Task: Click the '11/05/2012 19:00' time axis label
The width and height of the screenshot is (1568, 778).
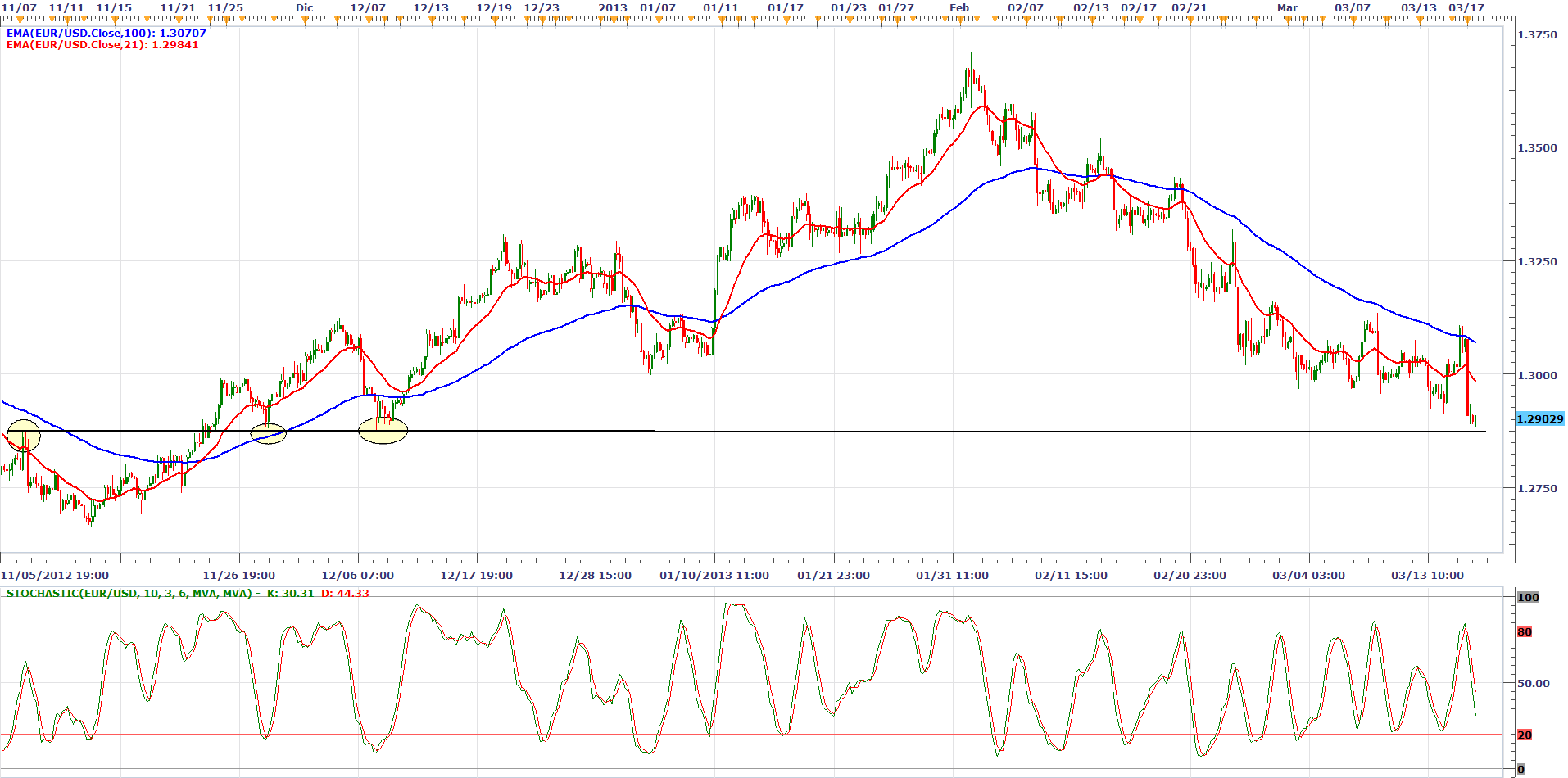Action: click(x=55, y=575)
